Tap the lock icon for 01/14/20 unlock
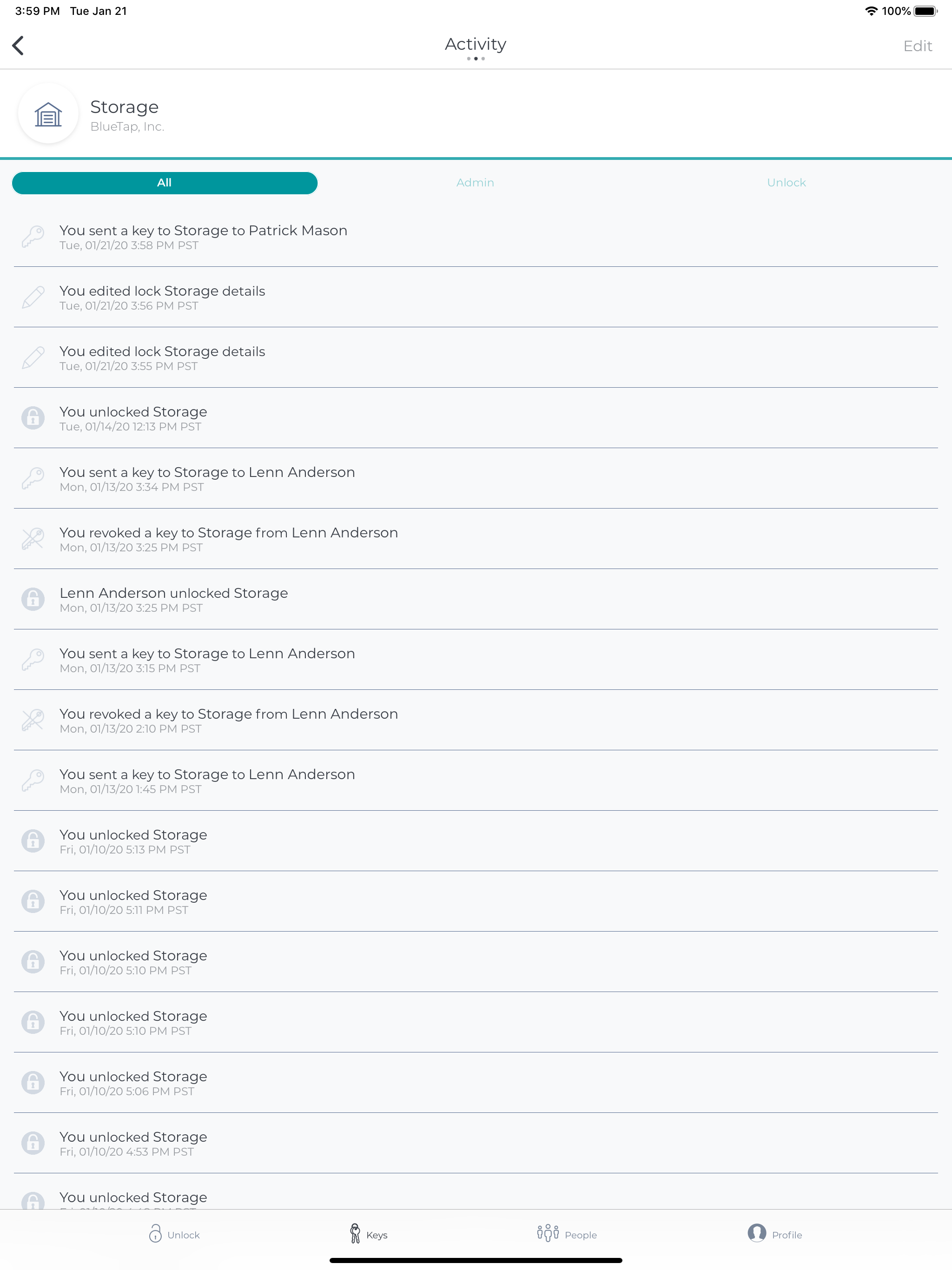 [33, 417]
